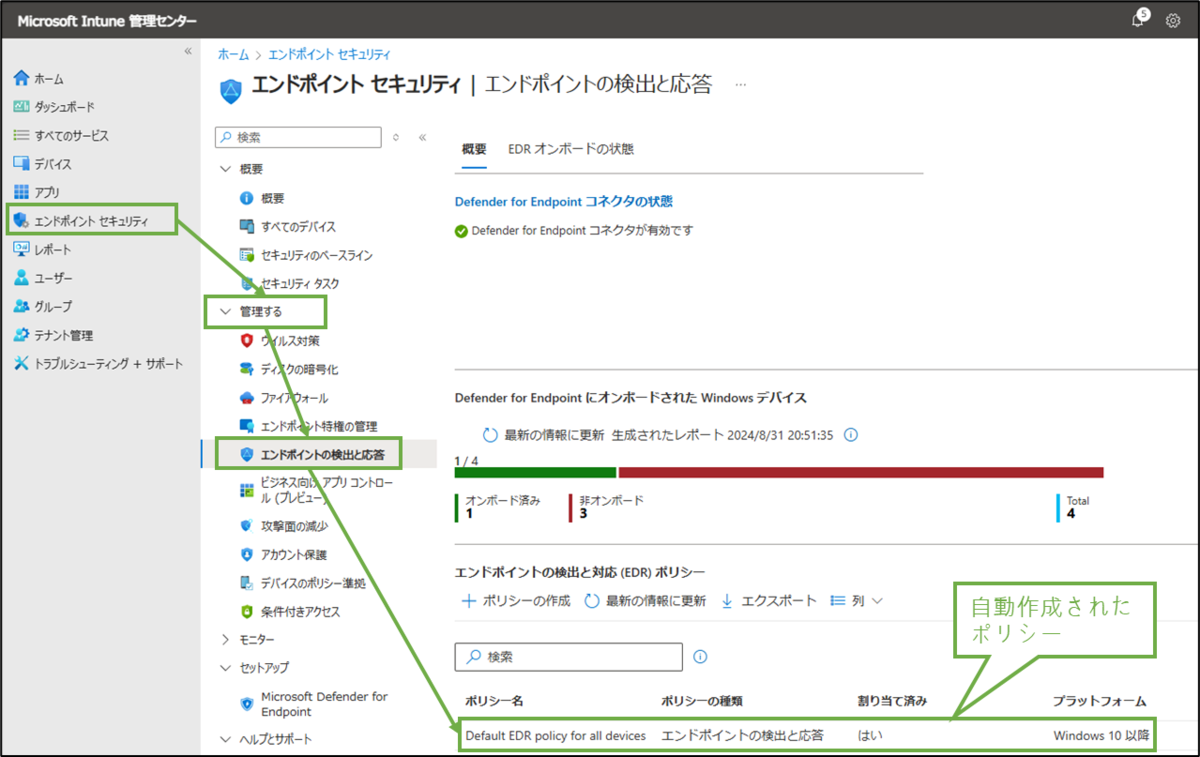Select エンドポイント特権の管理 menu item
Viewport: 1200px width, 757px height.
click(x=319, y=426)
